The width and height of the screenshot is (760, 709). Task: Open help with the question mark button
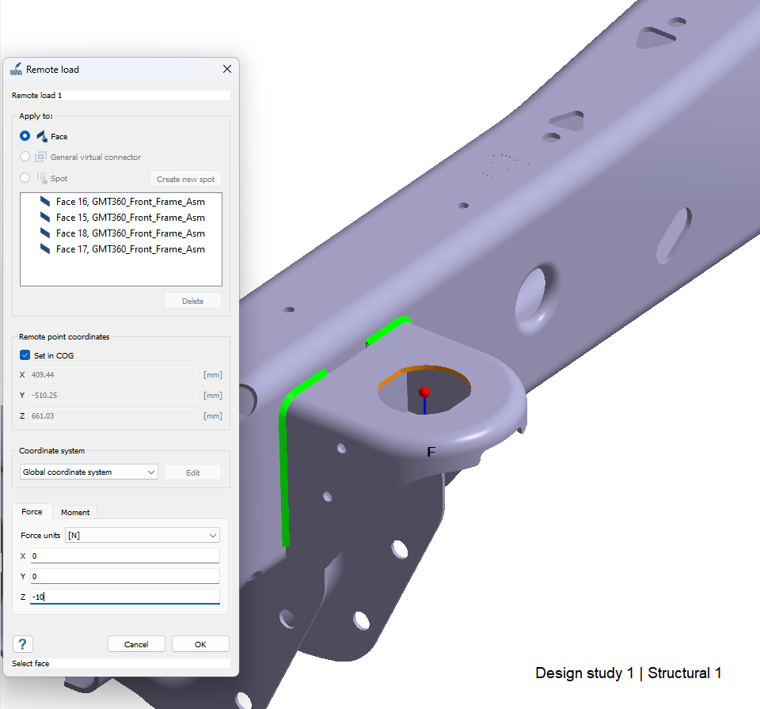click(x=23, y=644)
